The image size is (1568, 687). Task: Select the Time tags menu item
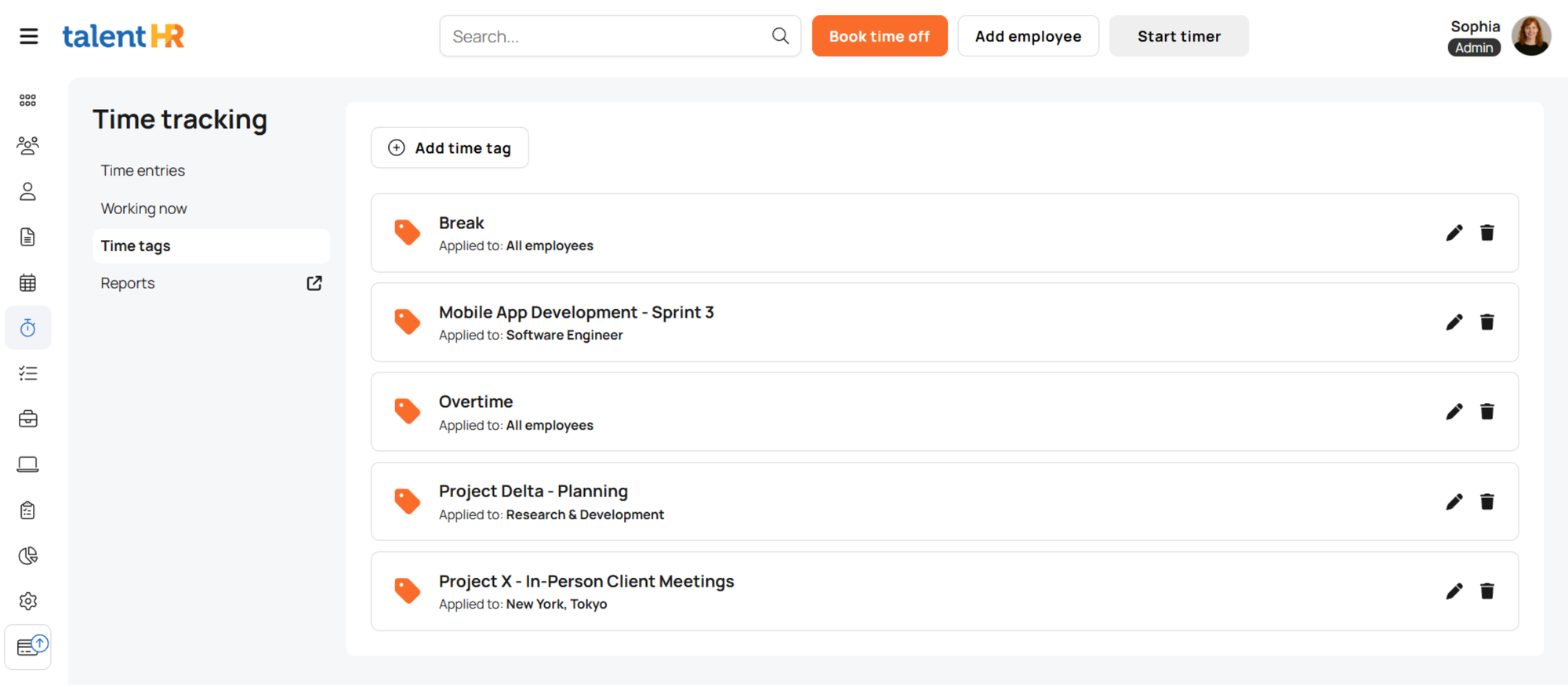211,246
